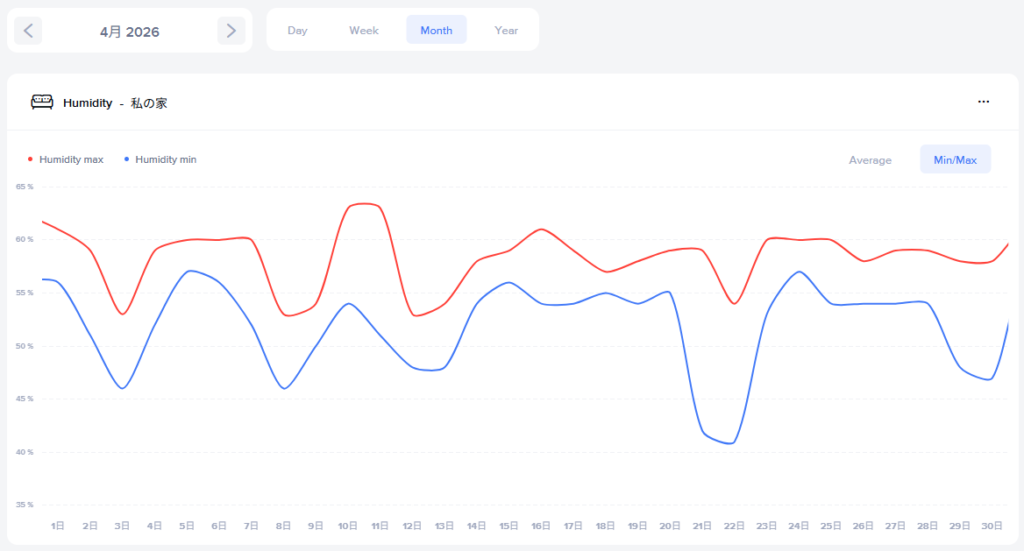Switch chart to Min/Max mode
Viewport: 1024px width, 551px height.
coord(955,160)
